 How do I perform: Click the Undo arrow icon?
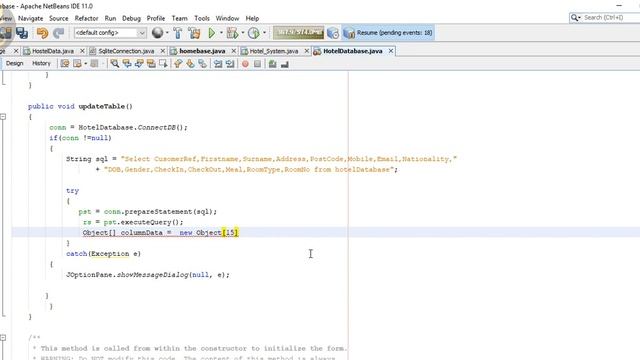pos(42,33)
